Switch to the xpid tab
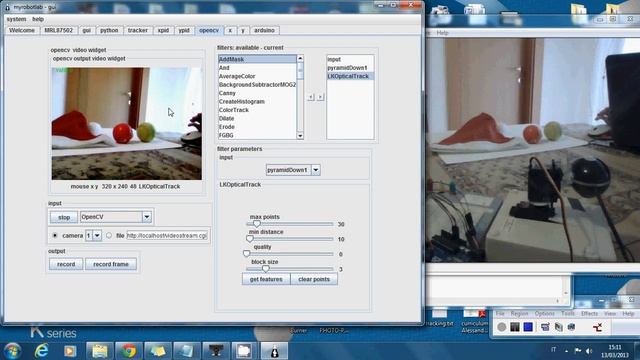This screenshot has height=360, width=640. [163, 30]
